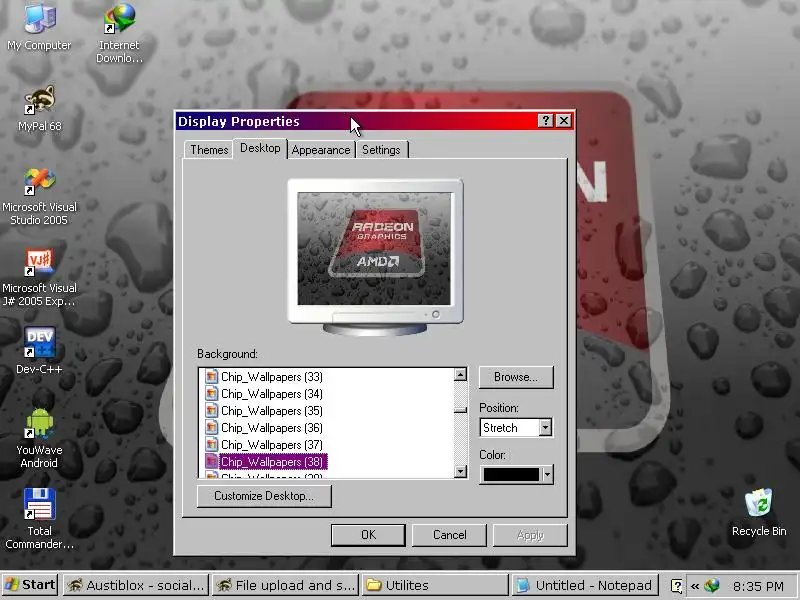Image resolution: width=800 pixels, height=600 pixels.
Task: Switch to the Themes tab
Action: (209, 149)
